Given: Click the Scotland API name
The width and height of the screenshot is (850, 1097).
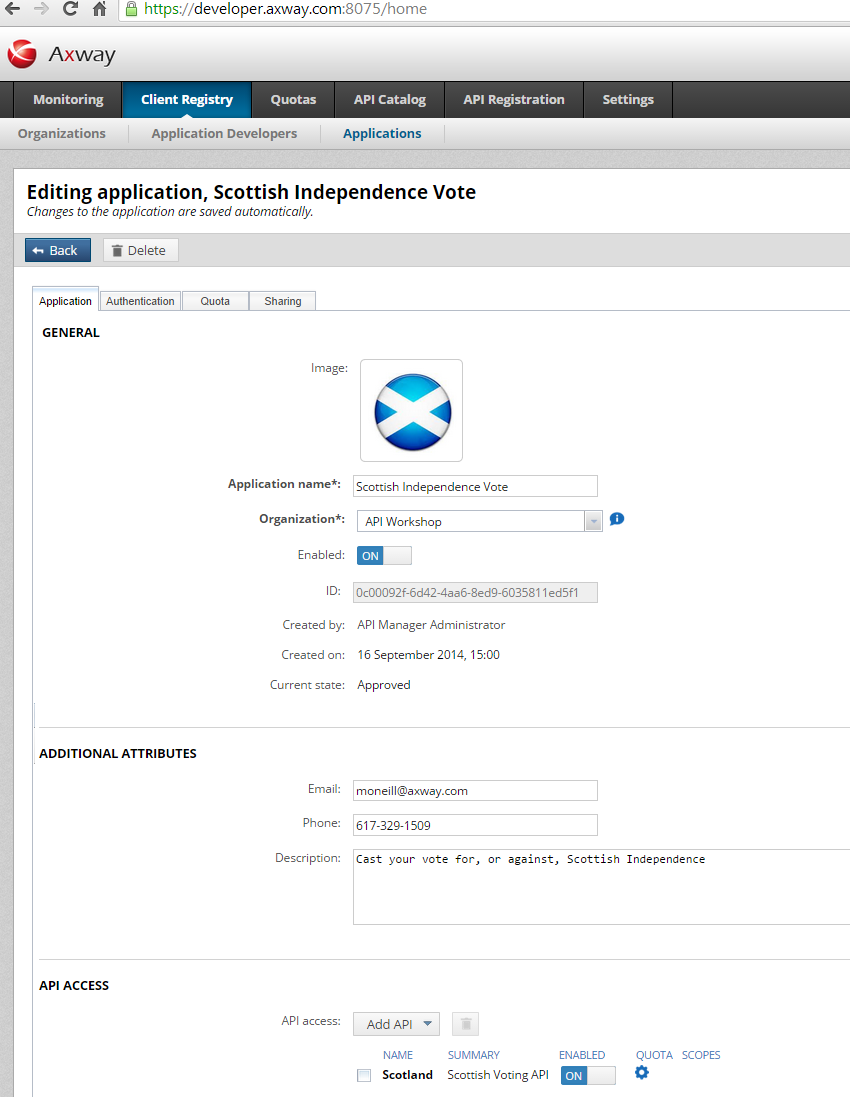Looking at the screenshot, I should coord(407,1075).
